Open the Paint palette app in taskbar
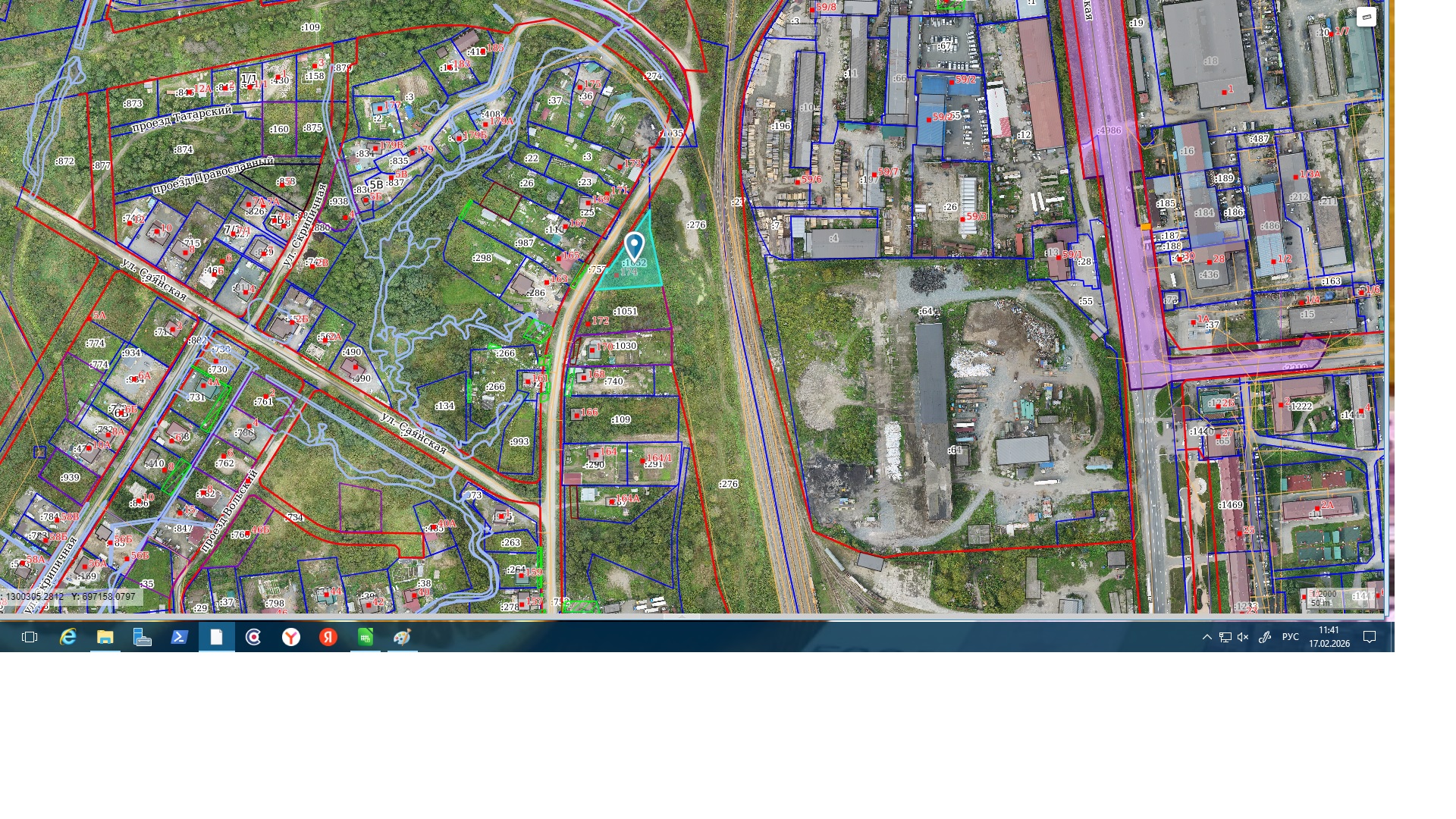Viewport: 1456px width, 819px height. [x=403, y=638]
